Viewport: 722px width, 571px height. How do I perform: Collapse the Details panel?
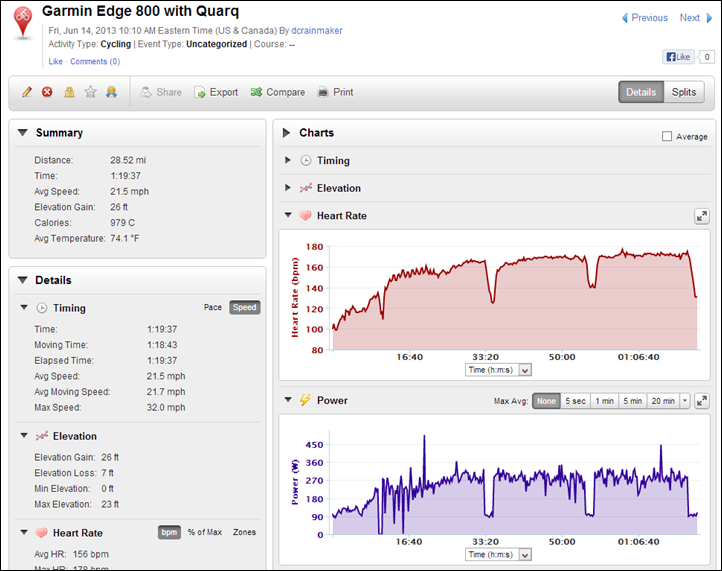point(23,280)
